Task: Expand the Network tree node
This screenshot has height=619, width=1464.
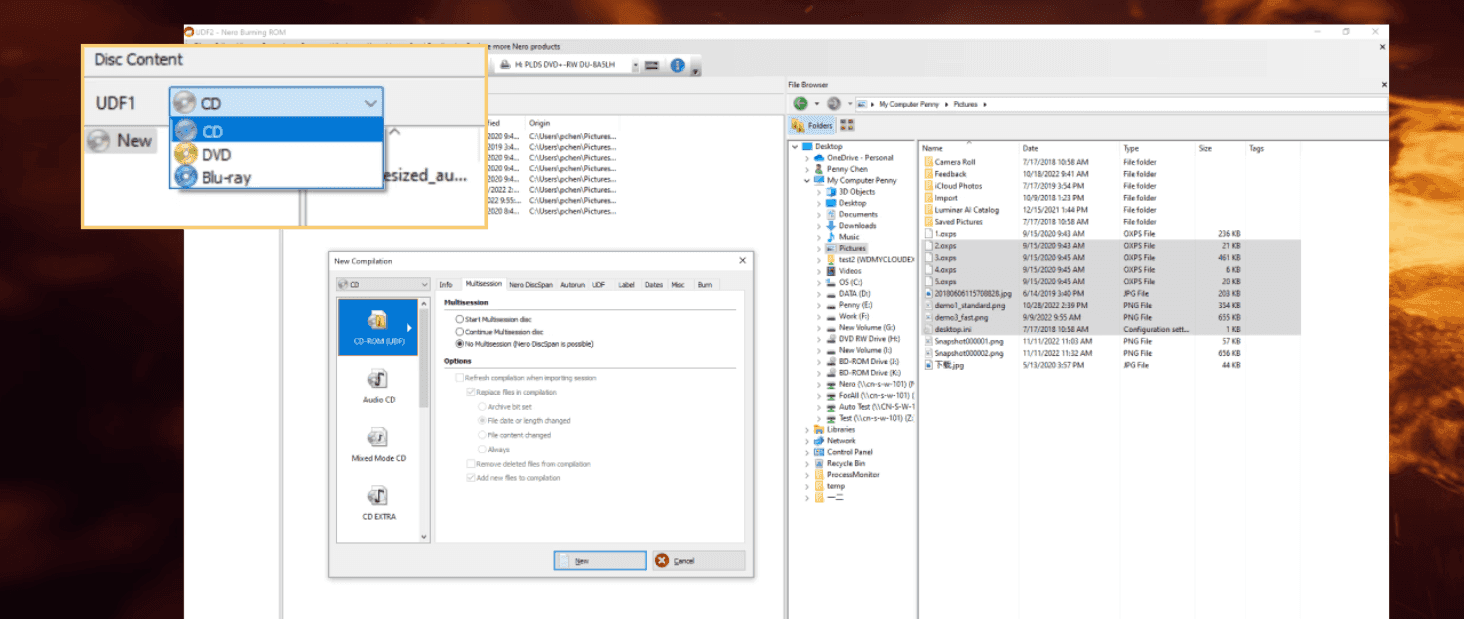Action: [807, 441]
